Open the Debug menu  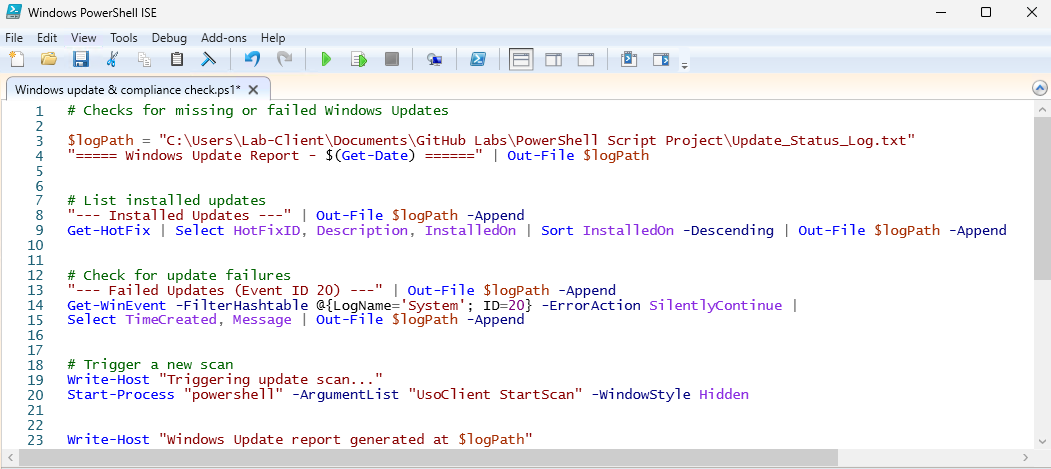[169, 38]
